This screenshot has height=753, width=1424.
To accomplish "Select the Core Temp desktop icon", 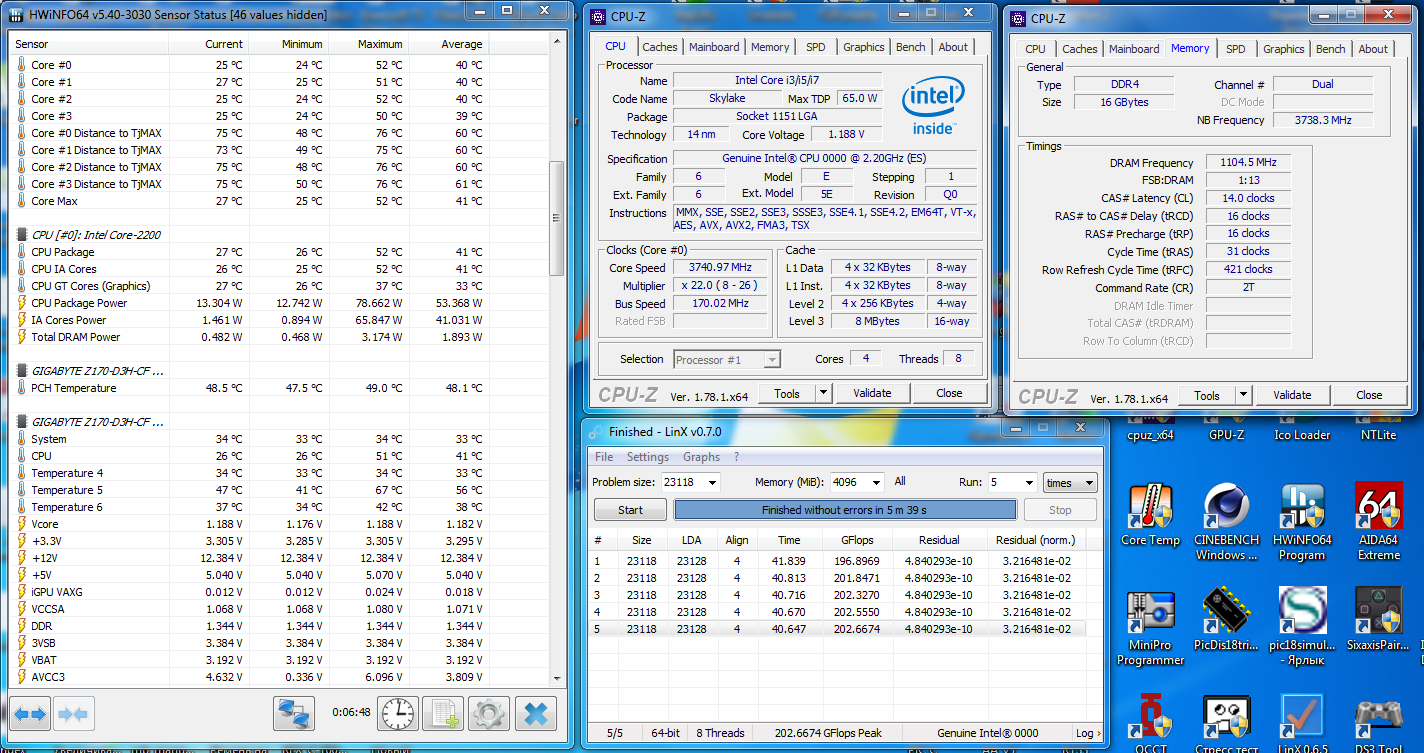I will pyautogui.click(x=1150, y=515).
